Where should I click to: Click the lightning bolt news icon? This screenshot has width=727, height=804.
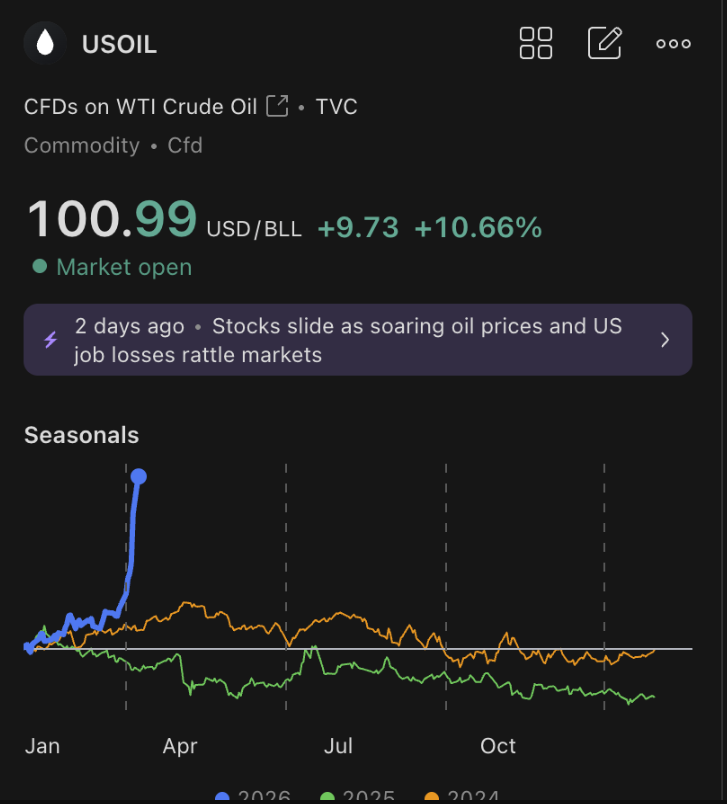[x=51, y=340]
